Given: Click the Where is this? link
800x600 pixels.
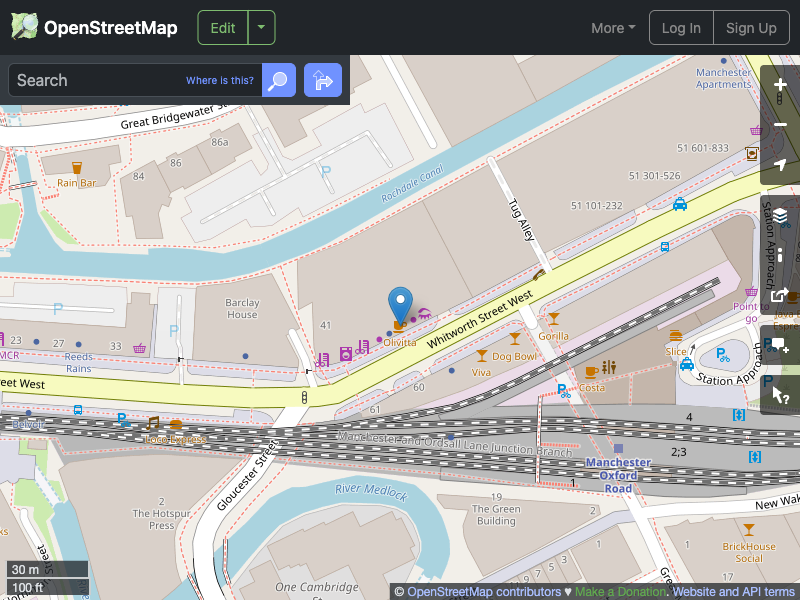Looking at the screenshot, I should tap(219, 80).
